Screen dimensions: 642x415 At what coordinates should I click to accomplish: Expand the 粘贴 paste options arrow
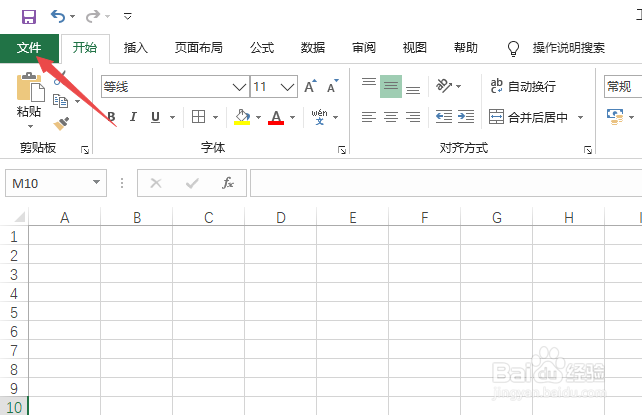(x=30, y=126)
